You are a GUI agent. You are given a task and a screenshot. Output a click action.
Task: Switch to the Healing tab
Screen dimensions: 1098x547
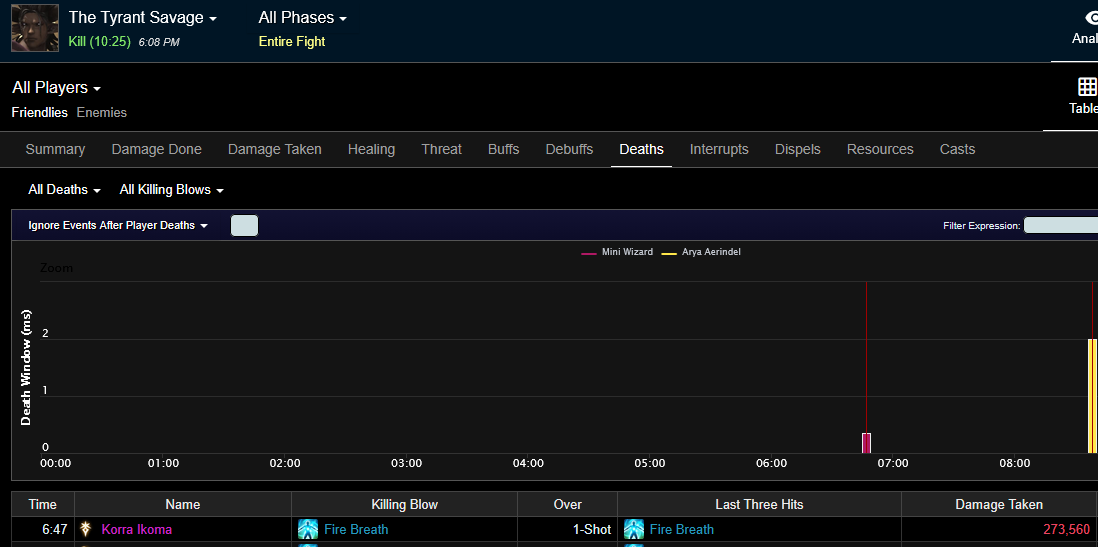(x=371, y=149)
